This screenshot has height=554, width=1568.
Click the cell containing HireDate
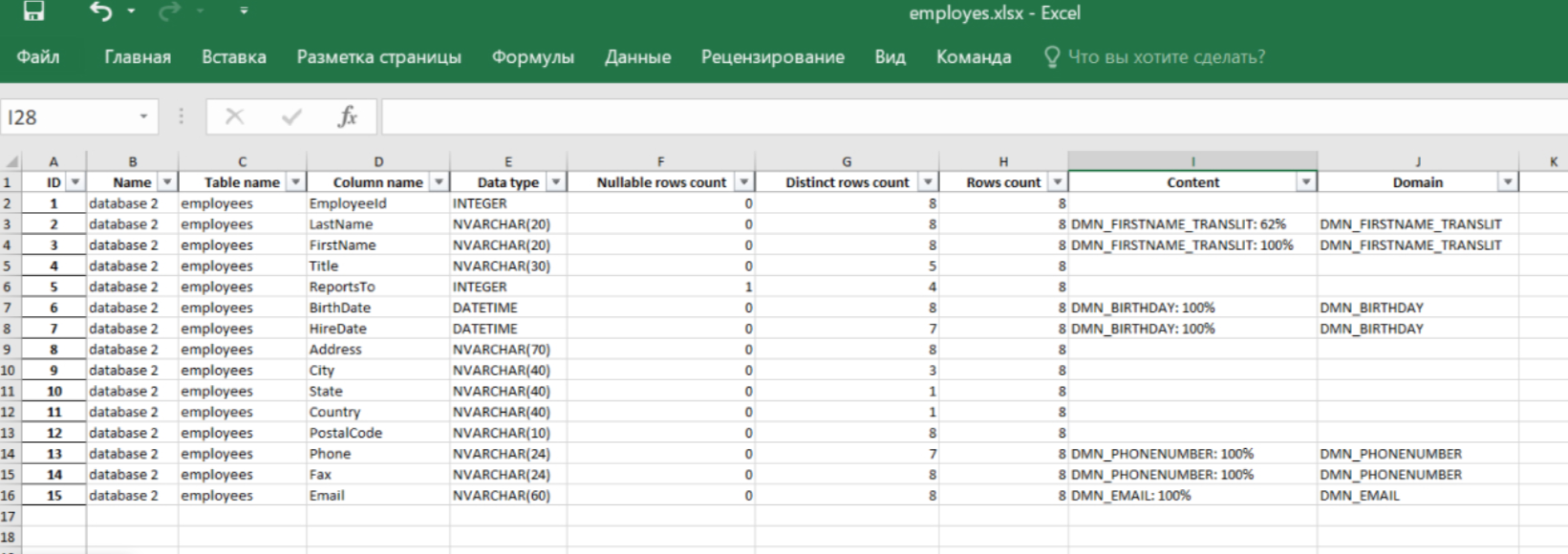(x=378, y=329)
